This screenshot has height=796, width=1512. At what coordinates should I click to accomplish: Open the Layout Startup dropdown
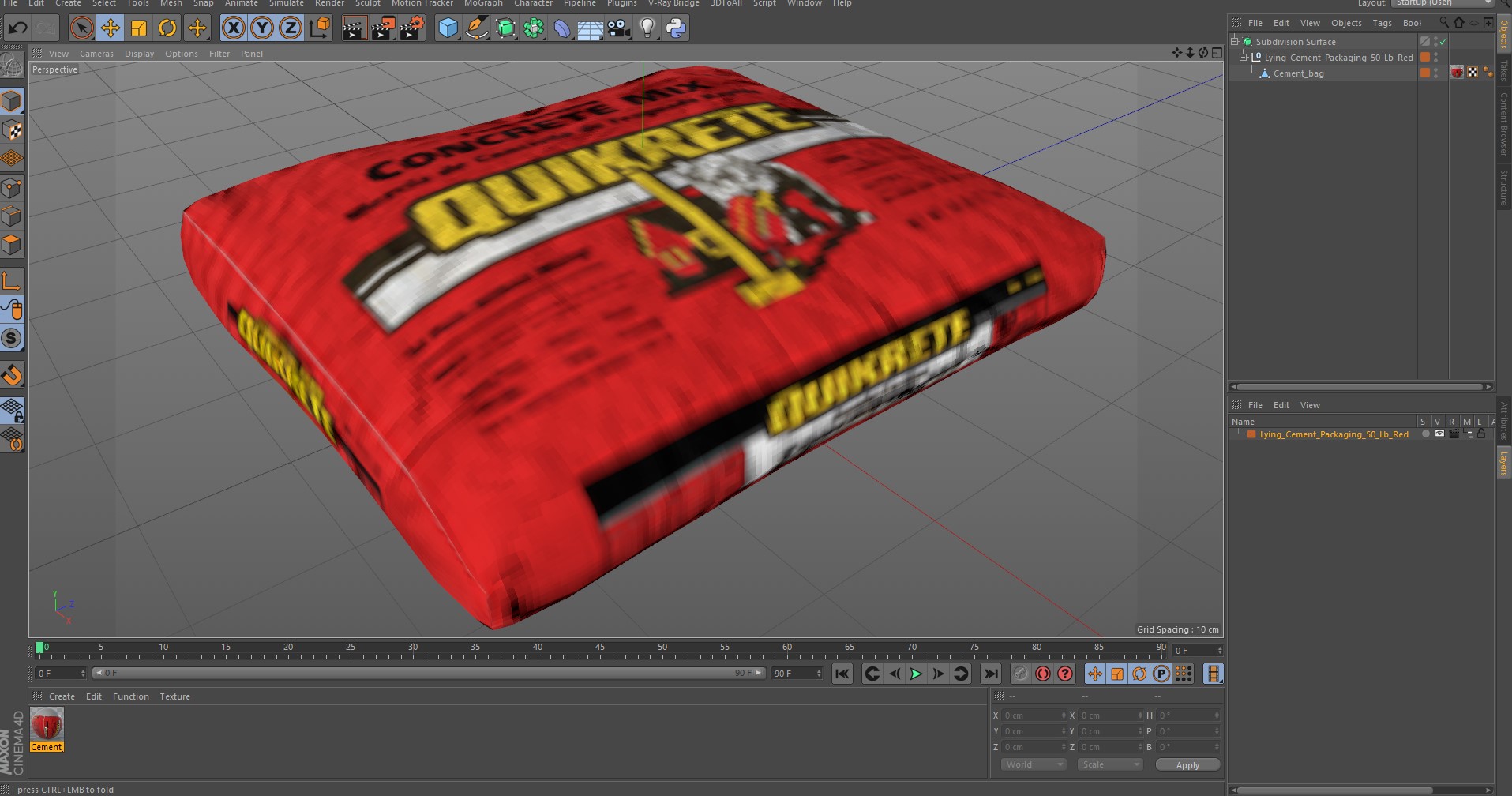(x=1441, y=3)
